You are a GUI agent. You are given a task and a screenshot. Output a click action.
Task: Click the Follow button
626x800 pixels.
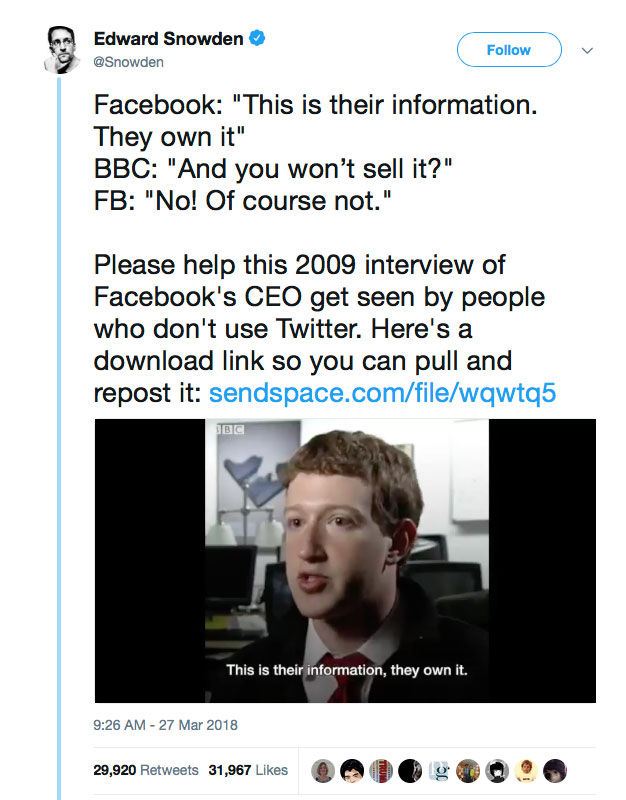pyautogui.click(x=508, y=50)
